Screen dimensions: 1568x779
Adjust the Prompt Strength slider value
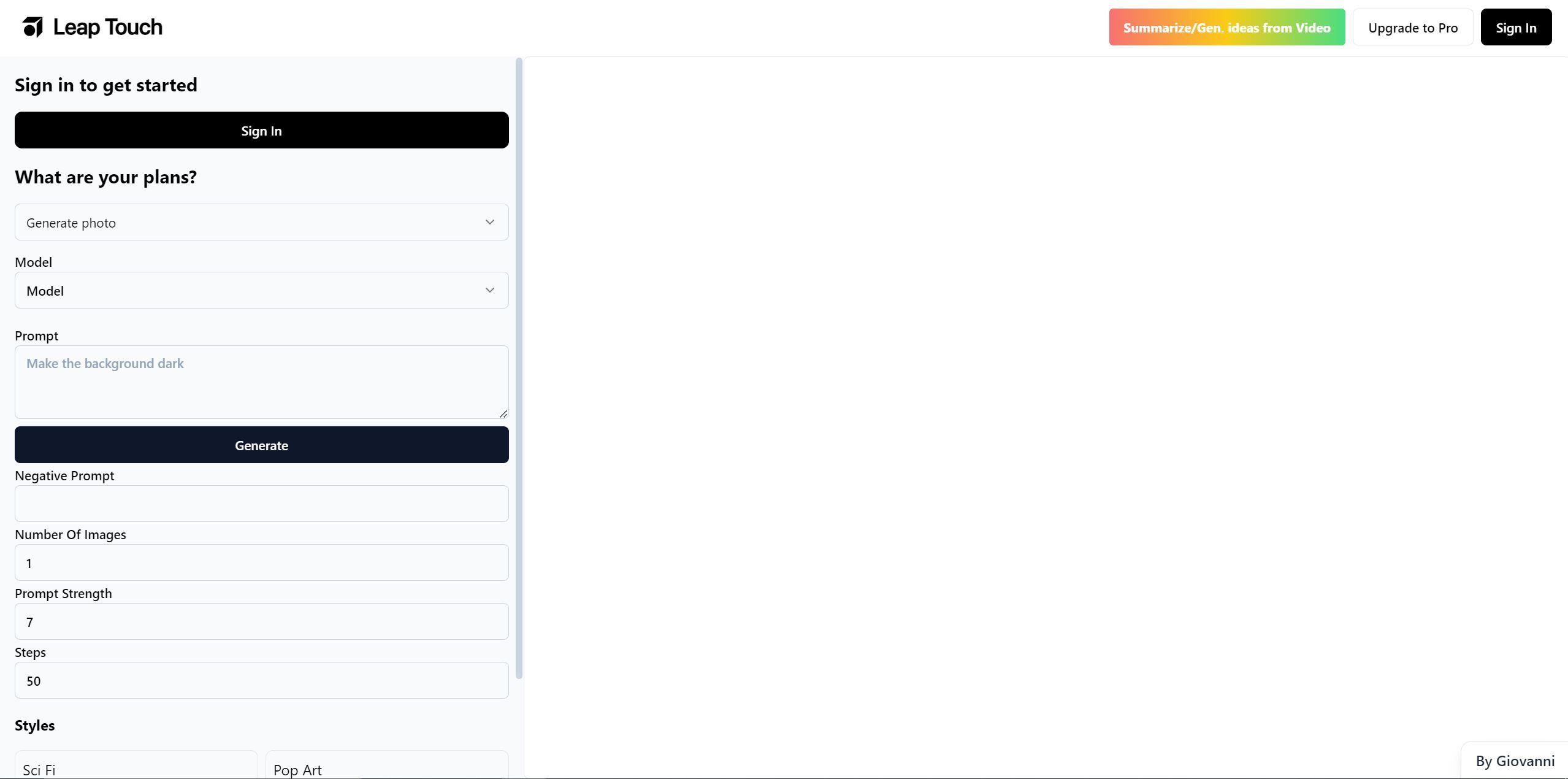click(261, 621)
